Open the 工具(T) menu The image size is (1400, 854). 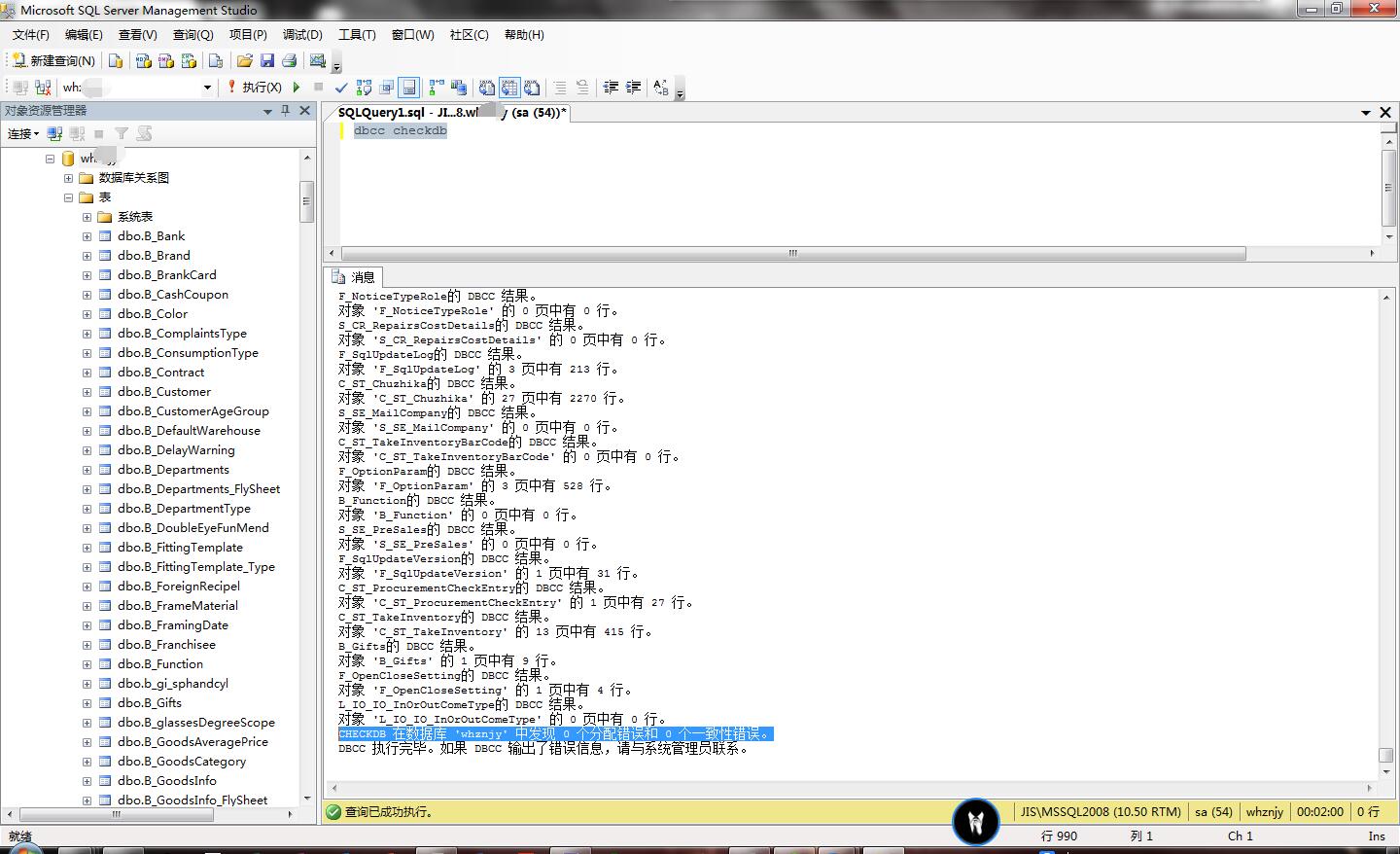coord(357,35)
